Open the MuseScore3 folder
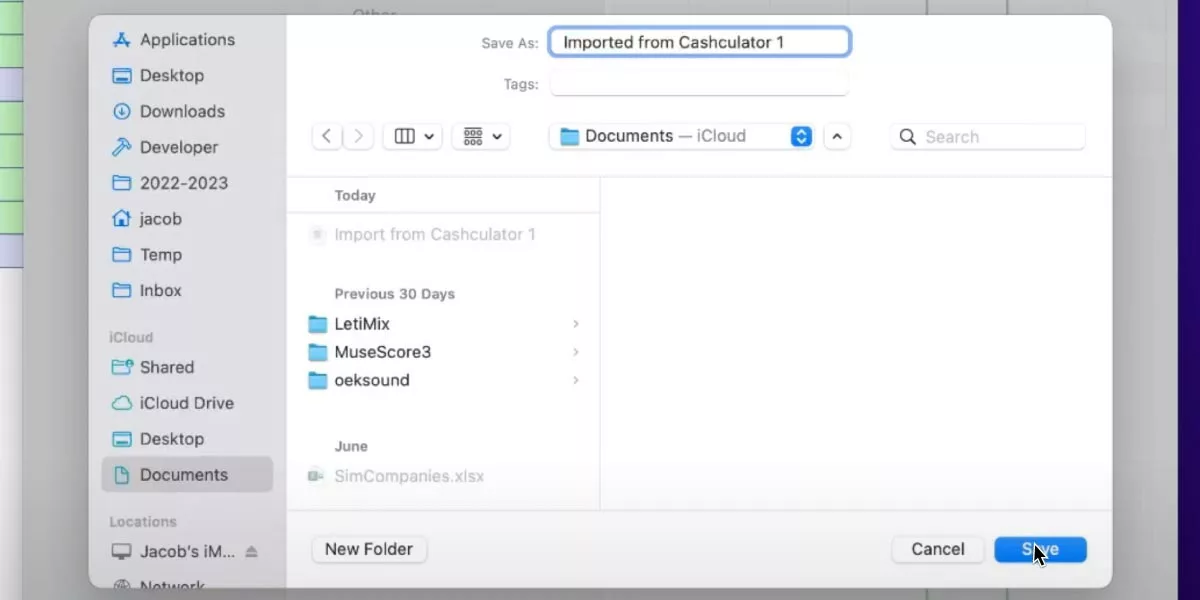This screenshot has height=600, width=1200. click(x=443, y=352)
